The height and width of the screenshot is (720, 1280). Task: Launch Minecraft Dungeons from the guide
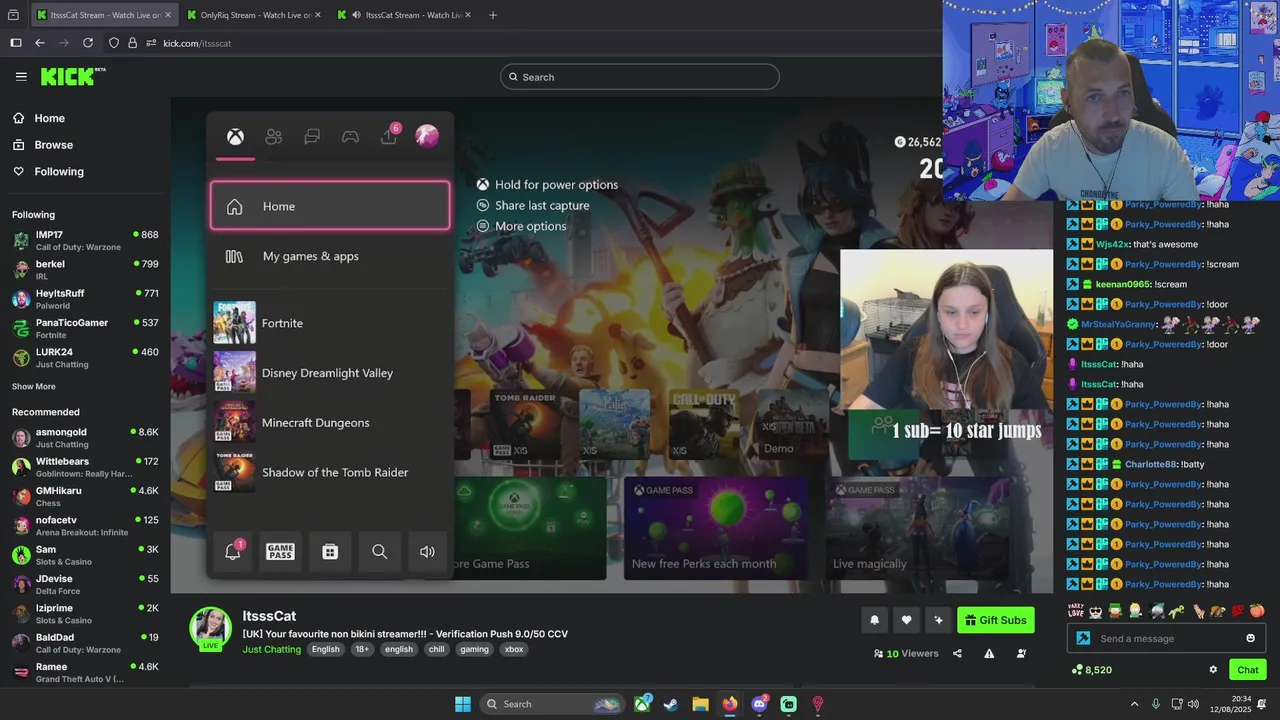point(330,422)
